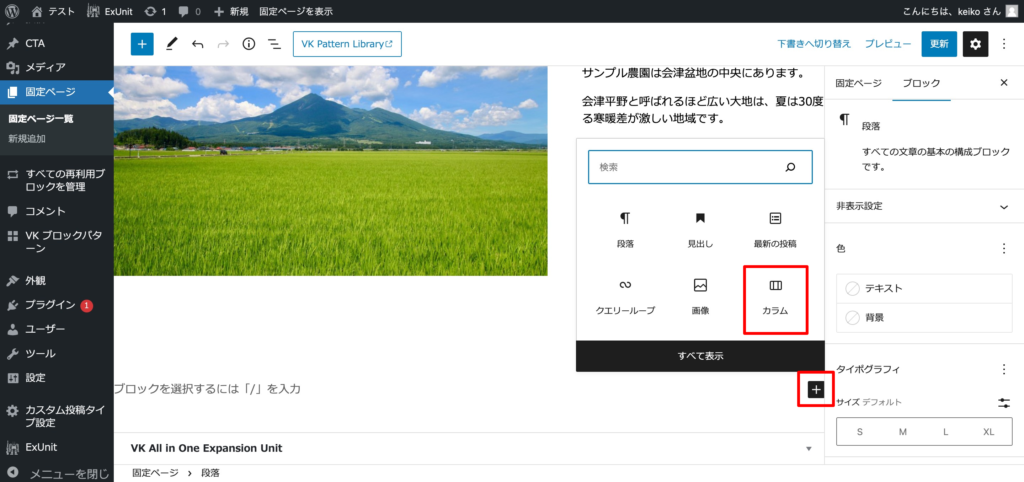
Task: Switch to the 固定ページ sidebar tab
Action: click(858, 83)
